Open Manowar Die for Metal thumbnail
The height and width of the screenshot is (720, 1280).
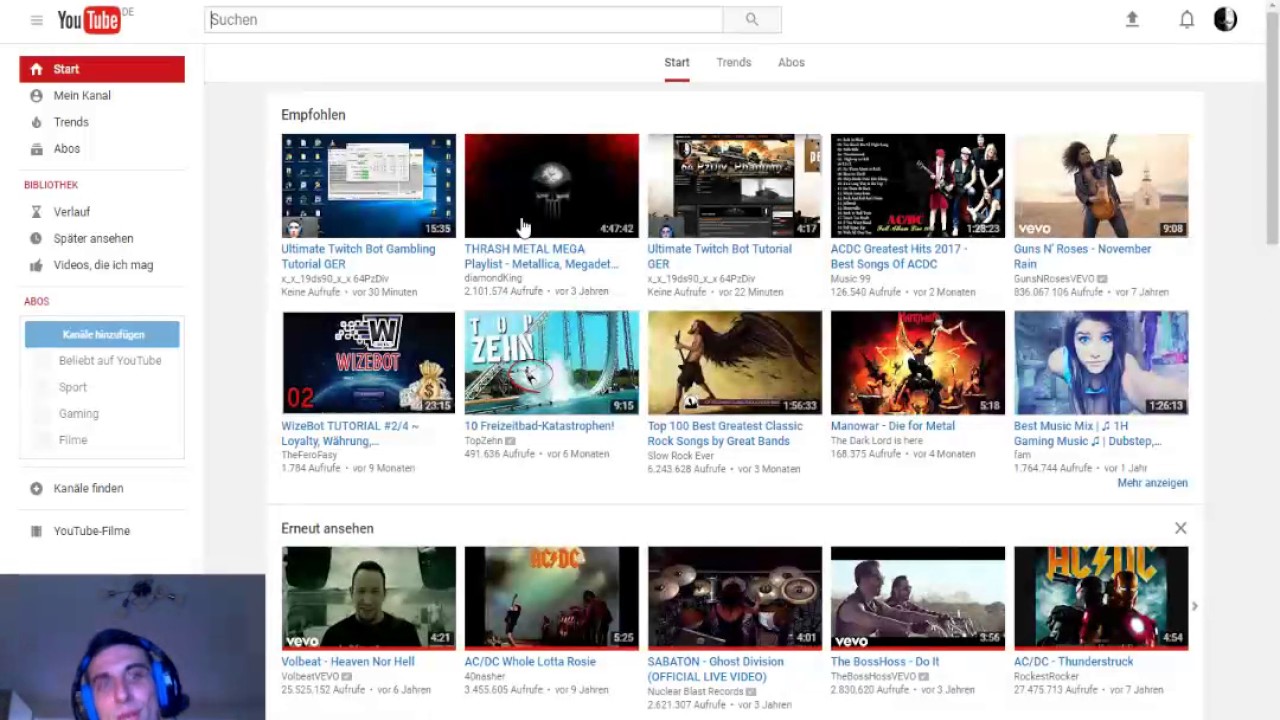918,362
